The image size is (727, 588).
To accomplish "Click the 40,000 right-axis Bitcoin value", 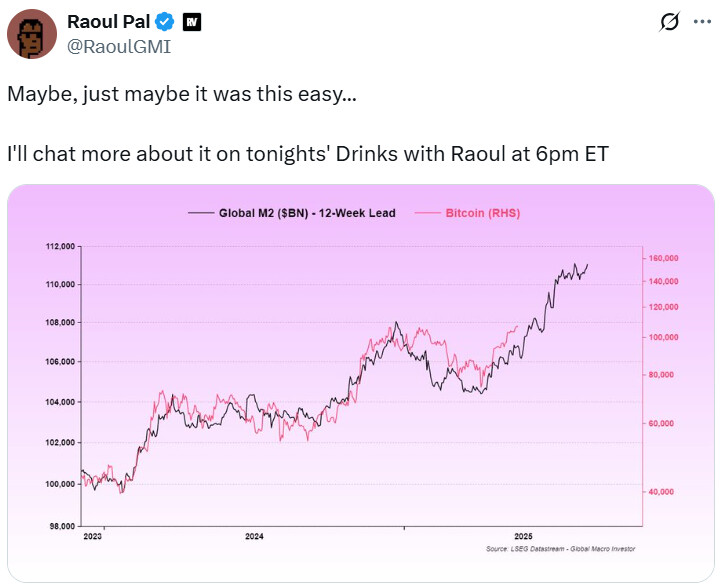I will pos(662,492).
